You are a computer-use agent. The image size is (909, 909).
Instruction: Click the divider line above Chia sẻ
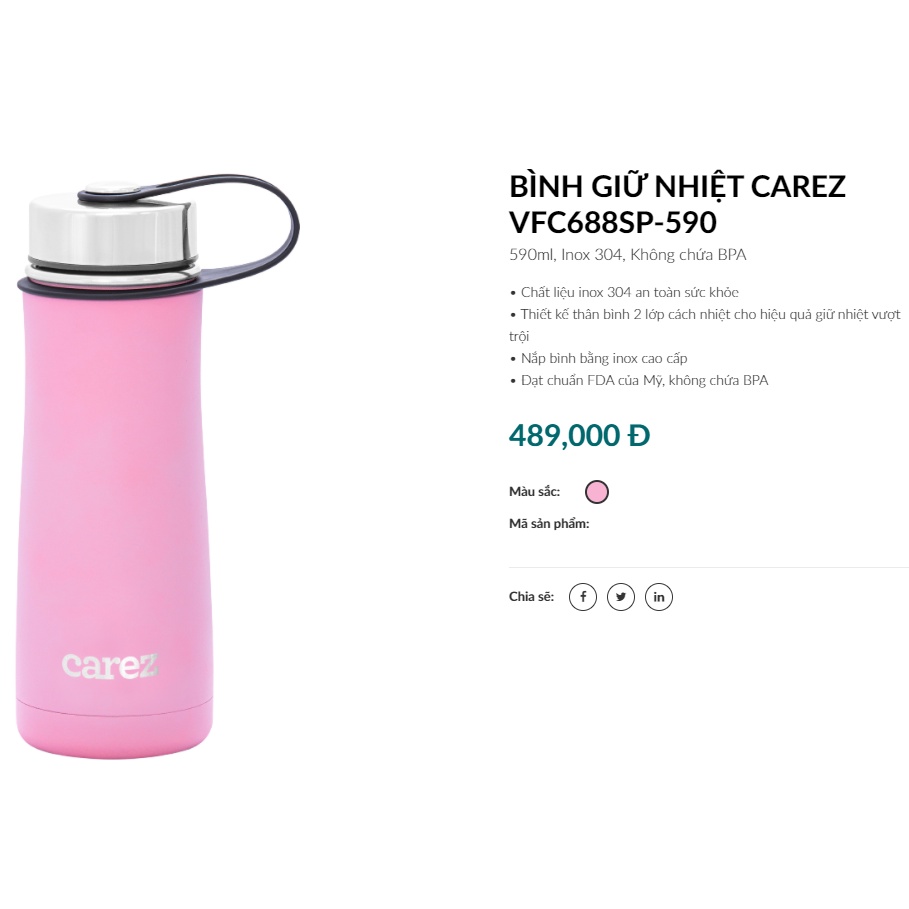tap(709, 567)
